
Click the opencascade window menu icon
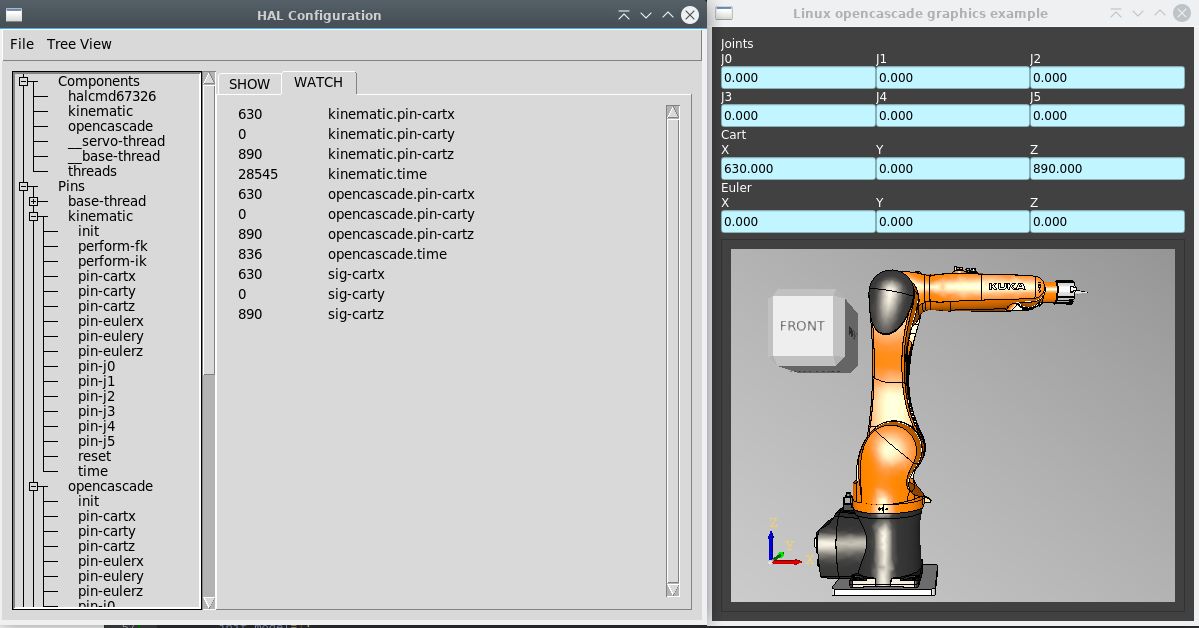coord(724,14)
